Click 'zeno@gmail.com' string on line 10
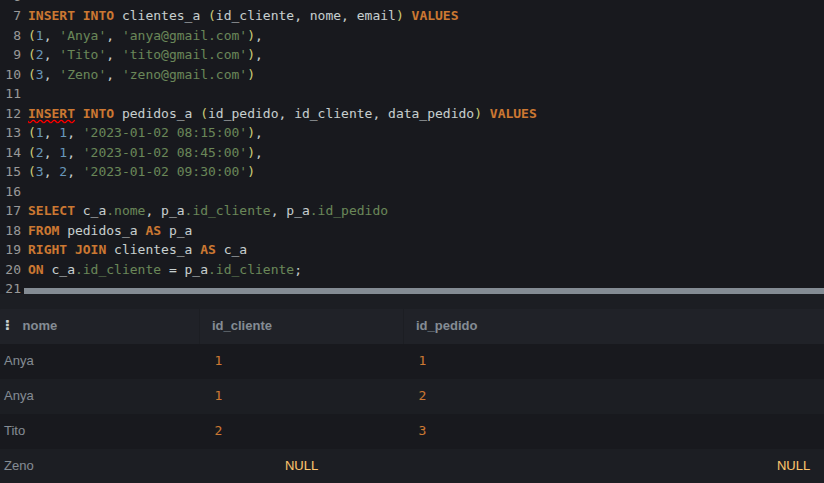This screenshot has width=824, height=483. [184, 75]
